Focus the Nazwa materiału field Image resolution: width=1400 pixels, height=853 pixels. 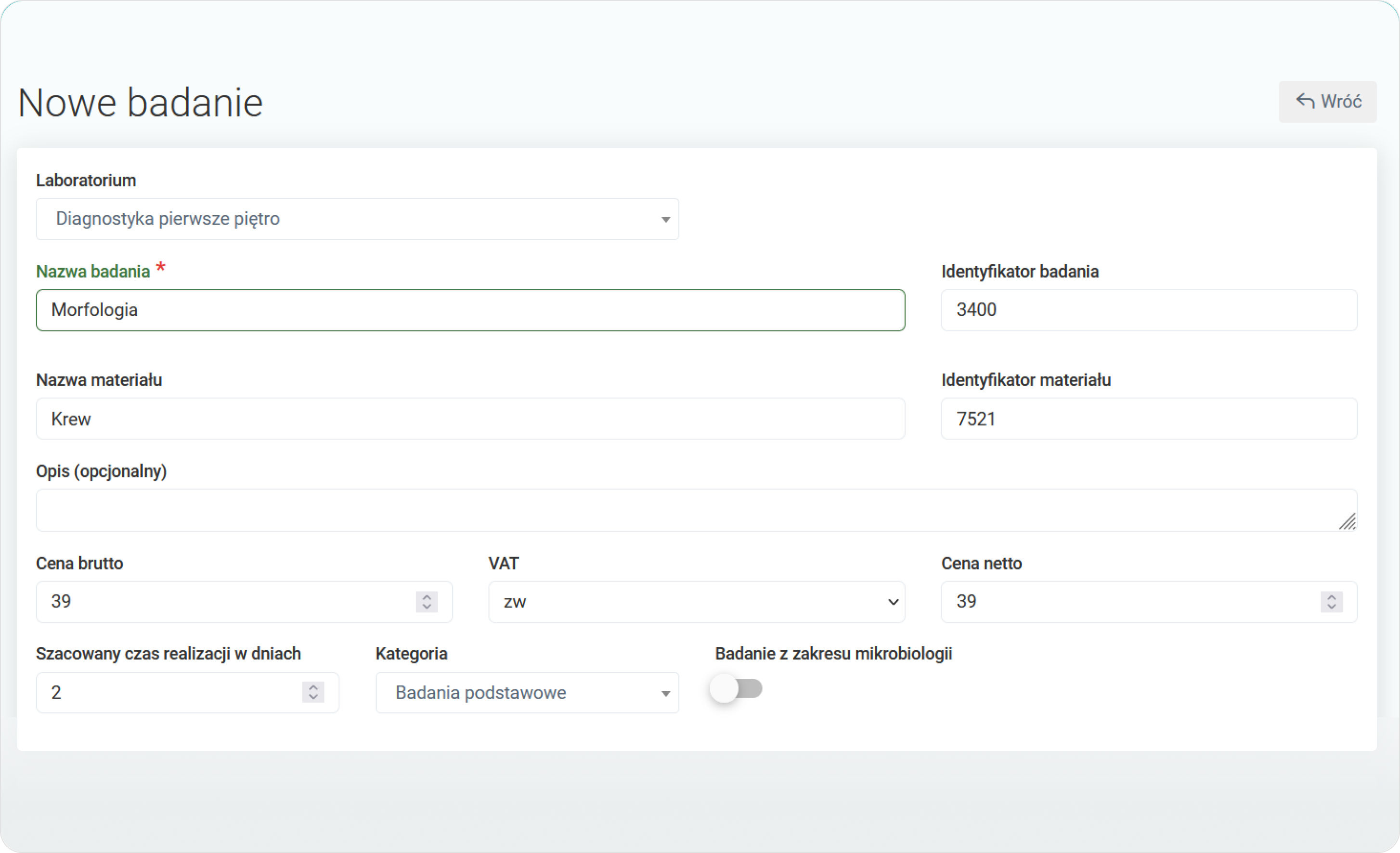470,419
